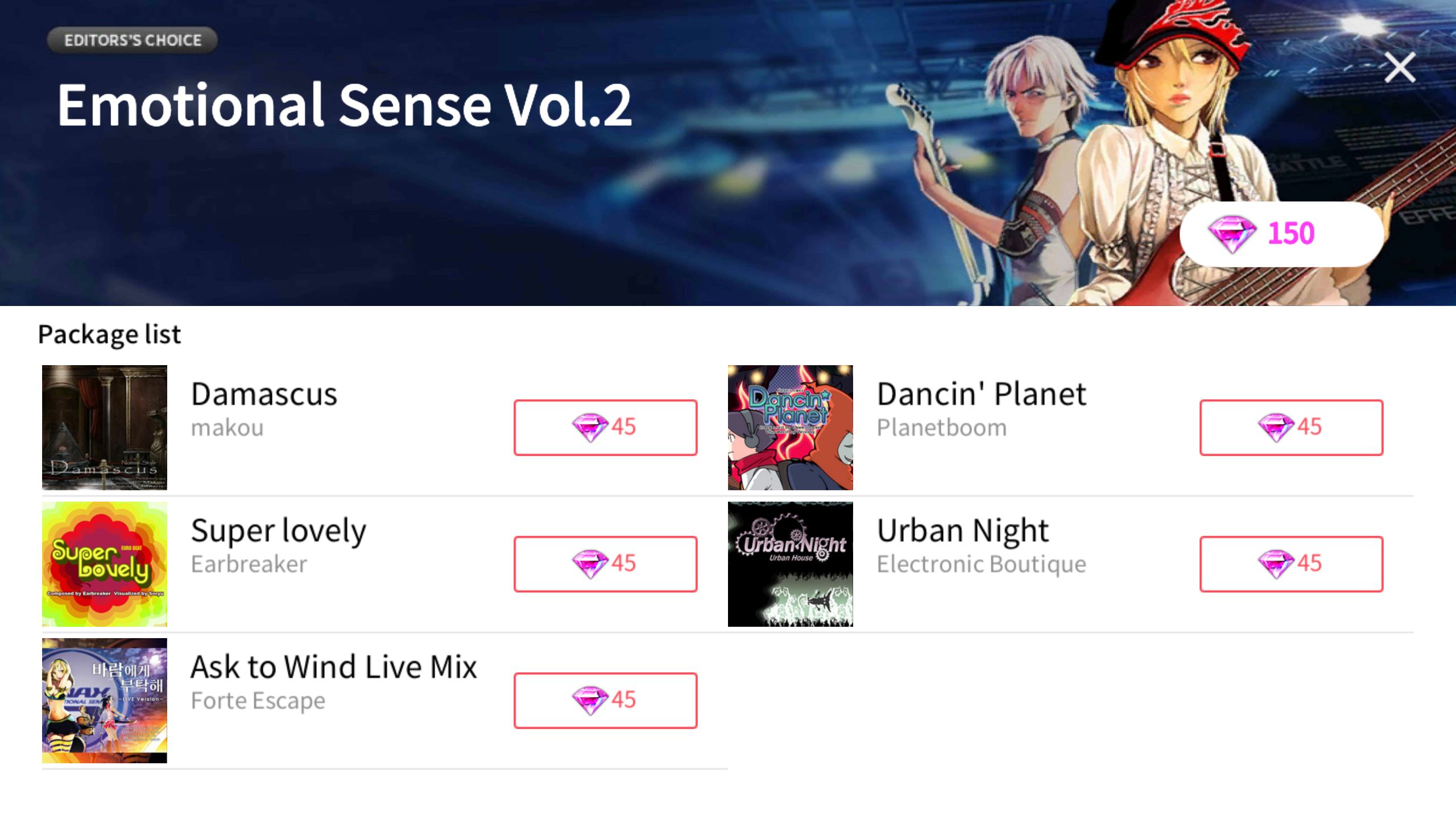Viewport: 1456px width, 819px height.
Task: Tap the Emotional Sense Vol.2 banner title
Action: pos(345,105)
